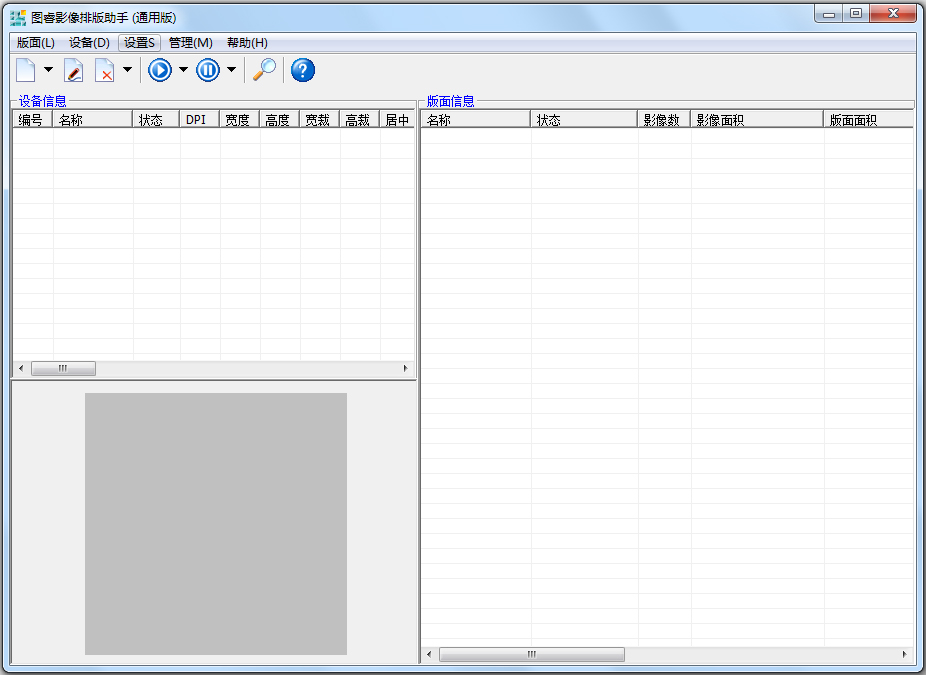Screen dimensions: 926x675
Task: Expand the dropdown arrow beside delete icon
Action: (128, 70)
